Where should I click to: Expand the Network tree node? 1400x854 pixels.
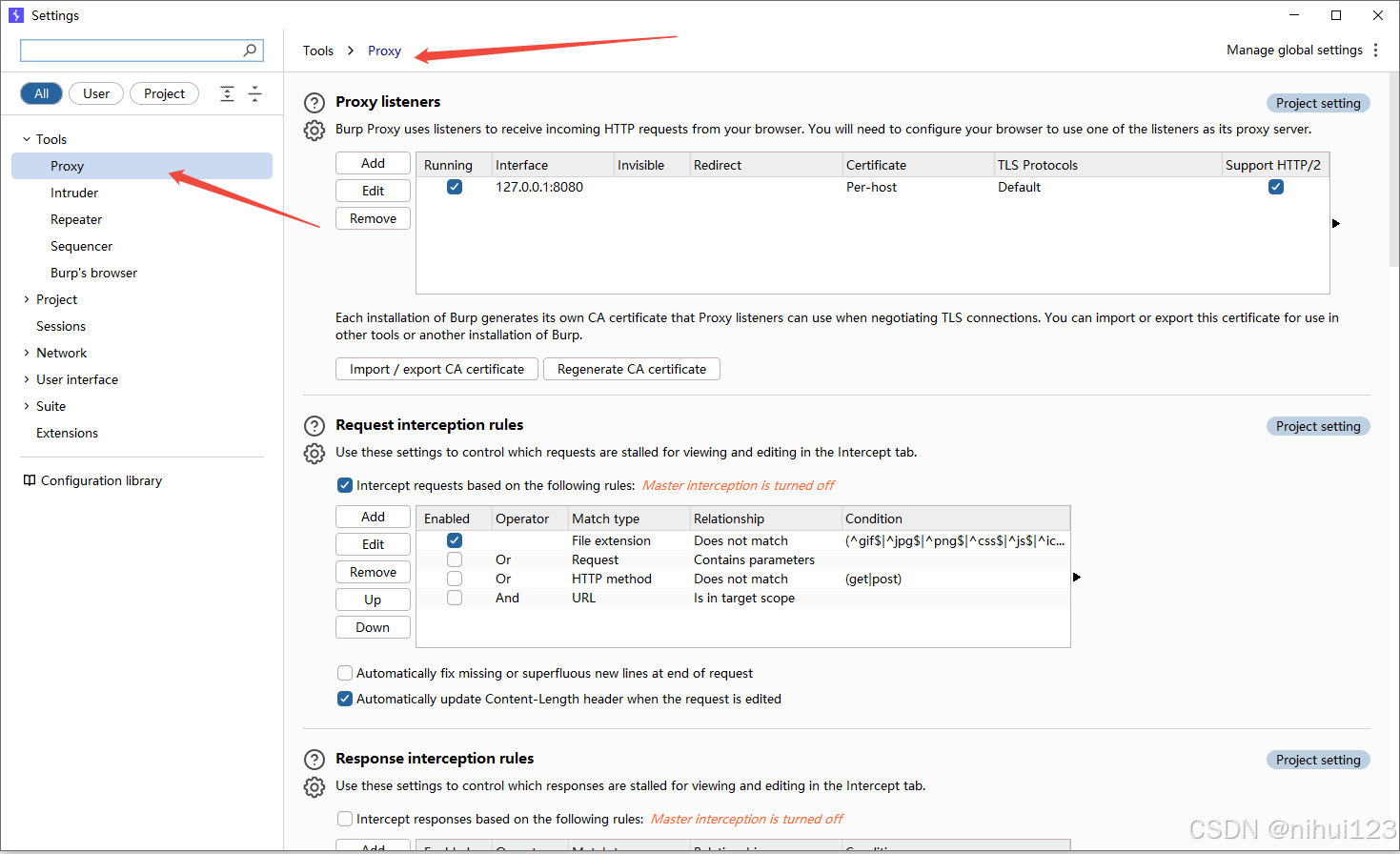pos(27,353)
